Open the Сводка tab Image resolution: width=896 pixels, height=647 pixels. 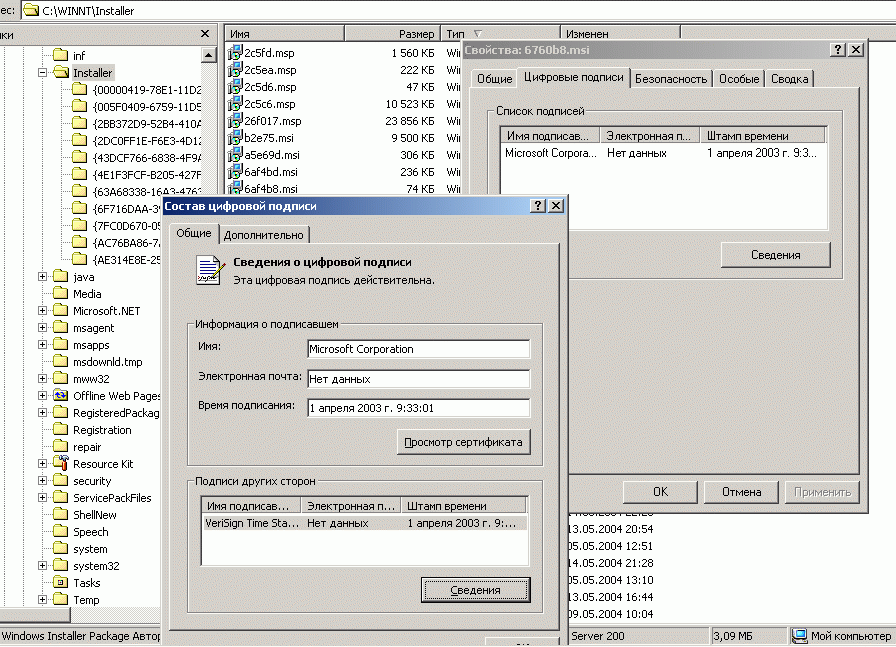[x=789, y=79]
